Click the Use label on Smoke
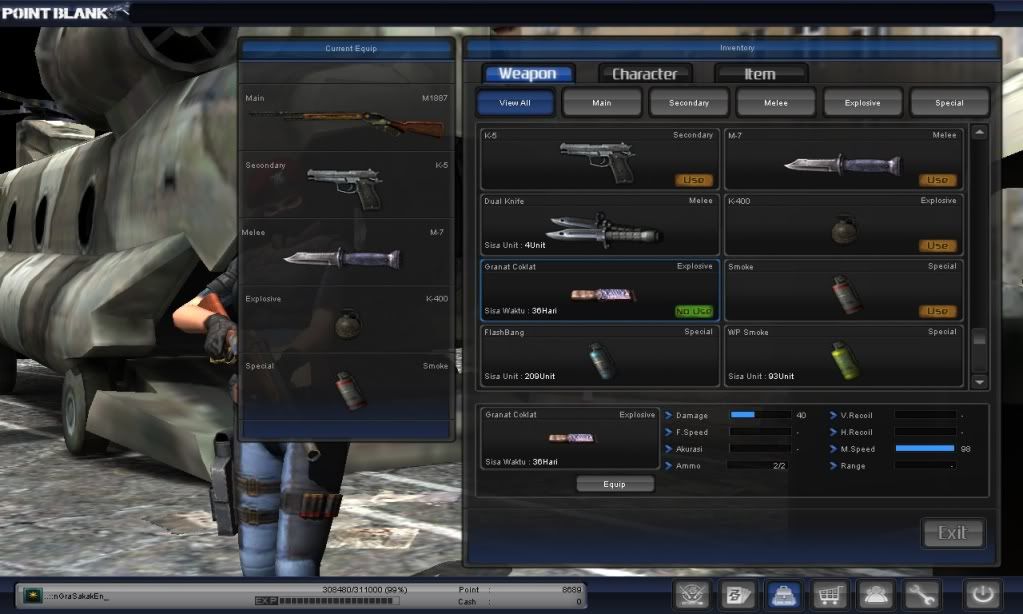This screenshot has width=1023, height=614. pyautogui.click(x=938, y=311)
